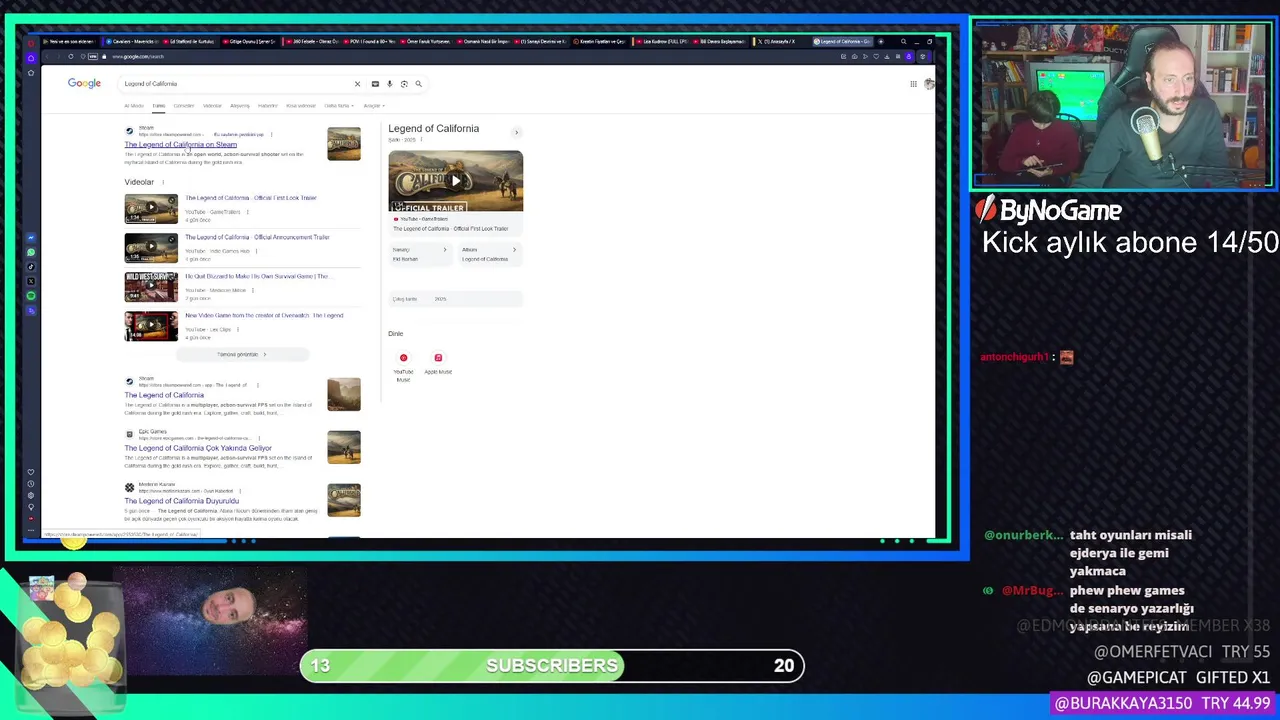Open the Araçlar tools dropdown
The width and height of the screenshot is (1280, 720).
click(374, 105)
